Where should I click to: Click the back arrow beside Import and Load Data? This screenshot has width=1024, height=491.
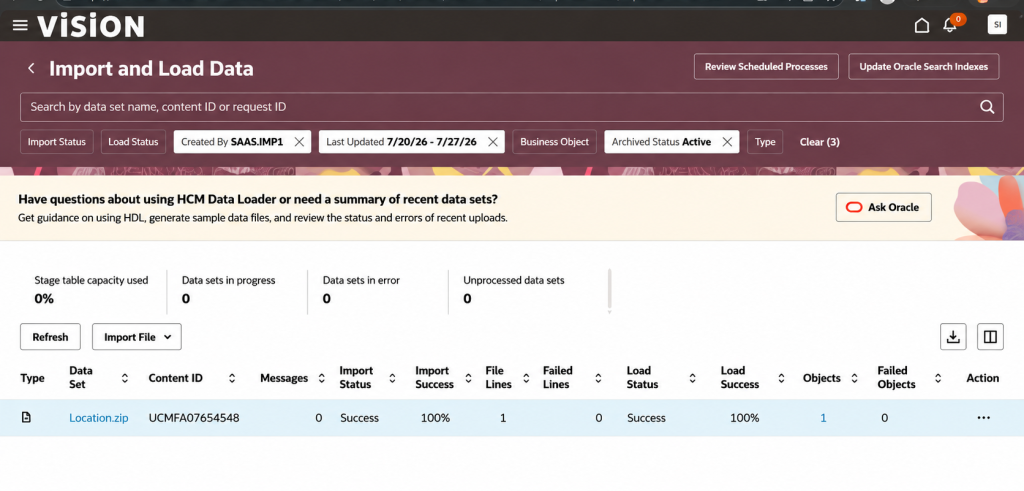(x=31, y=68)
